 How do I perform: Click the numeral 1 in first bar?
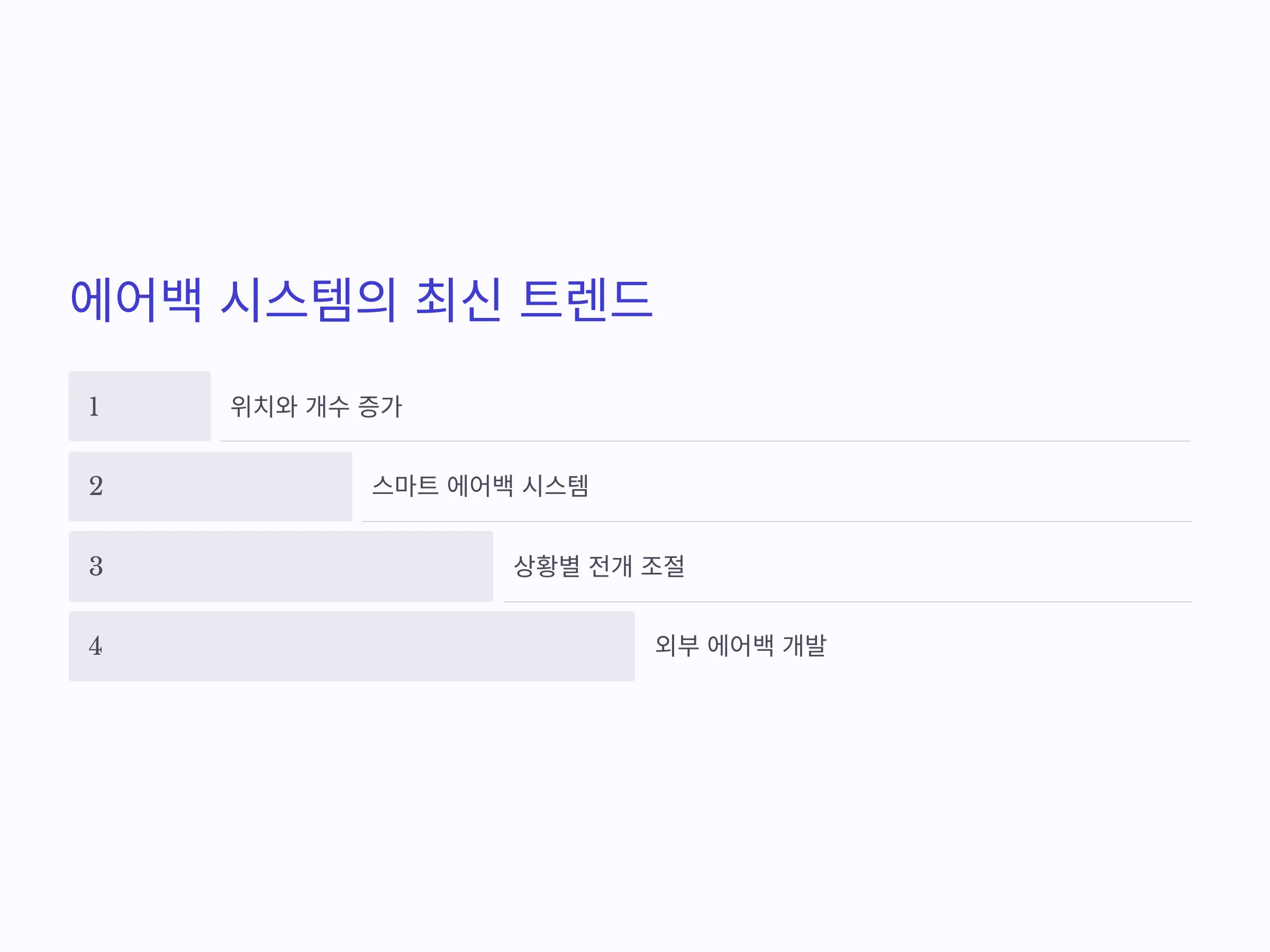click(x=94, y=407)
